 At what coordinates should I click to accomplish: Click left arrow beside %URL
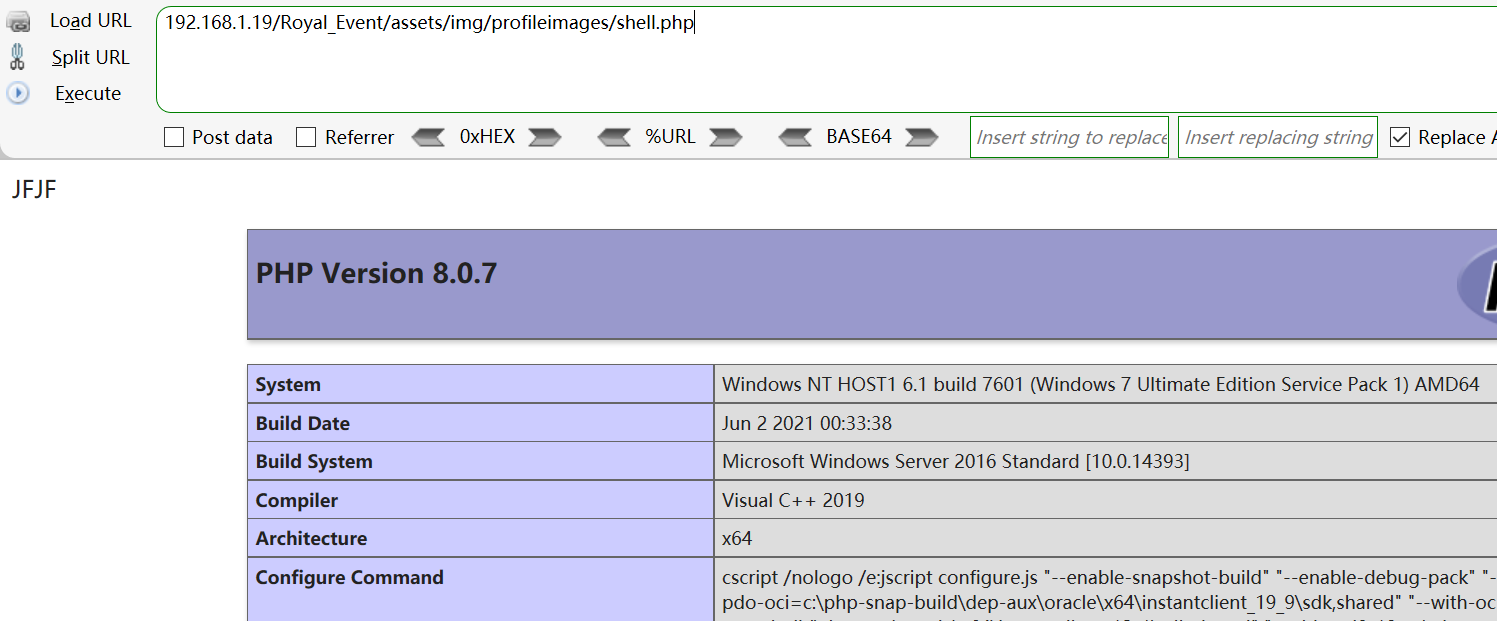pyautogui.click(x=614, y=137)
